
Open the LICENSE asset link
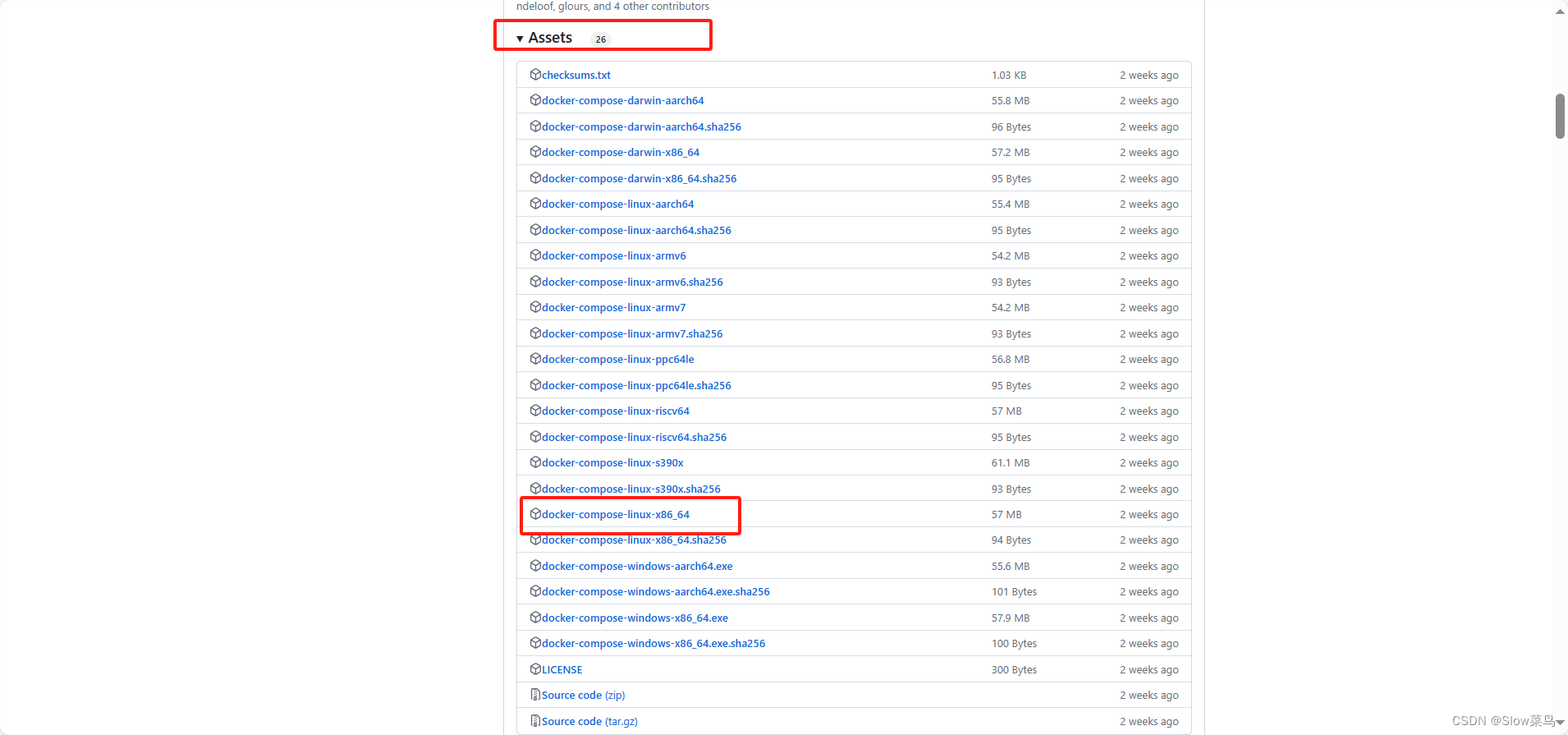point(562,669)
